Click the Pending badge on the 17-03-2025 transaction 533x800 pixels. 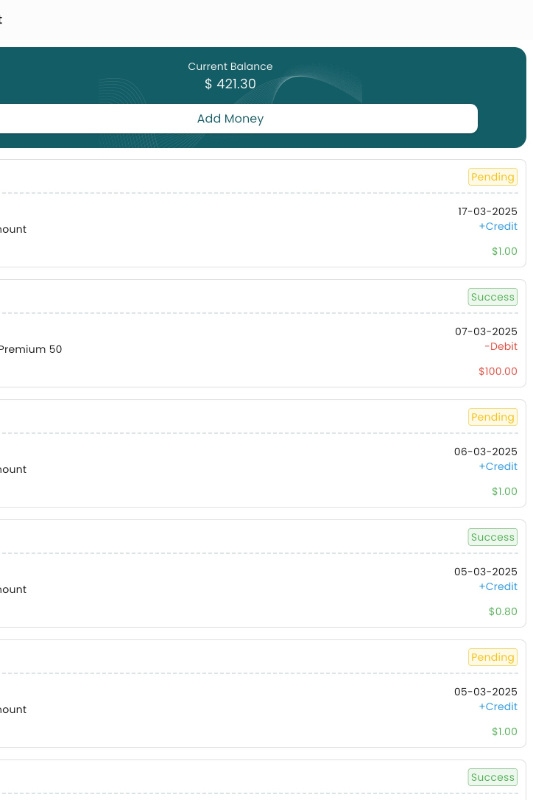(493, 177)
